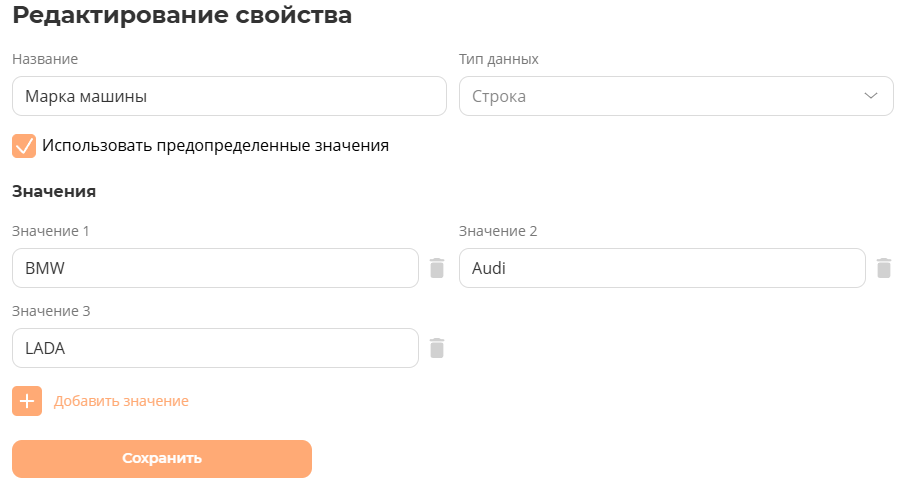Click the 'Название' label above name field

click(x=45, y=59)
